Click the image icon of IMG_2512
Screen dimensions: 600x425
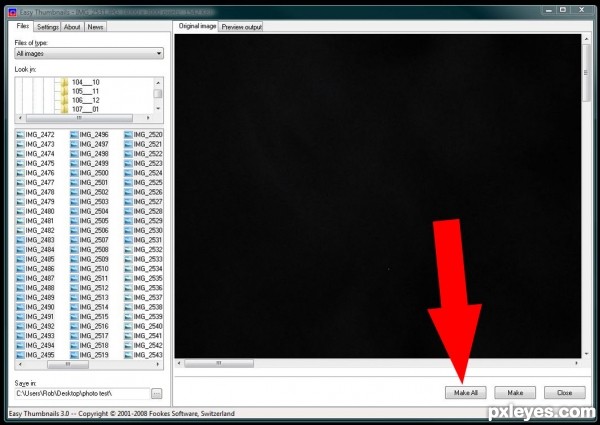[74, 288]
